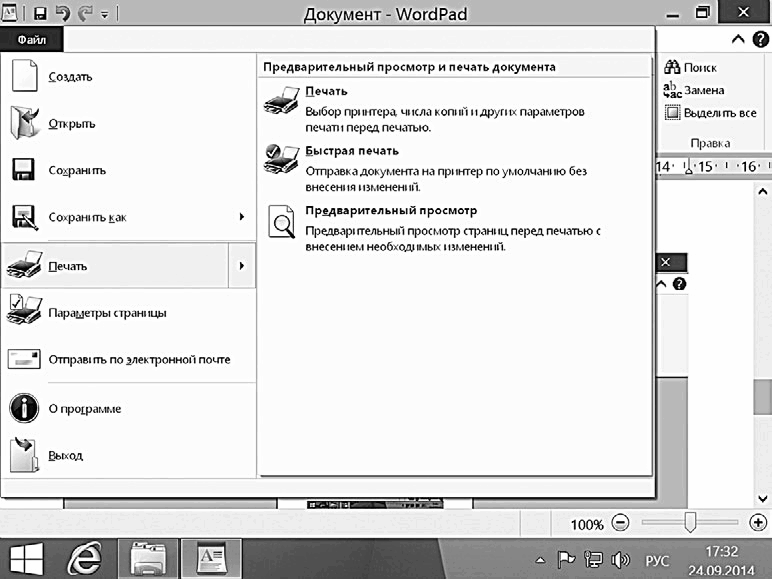
Task: Expand the Сохранить как submenu arrow
Action: pos(241,217)
